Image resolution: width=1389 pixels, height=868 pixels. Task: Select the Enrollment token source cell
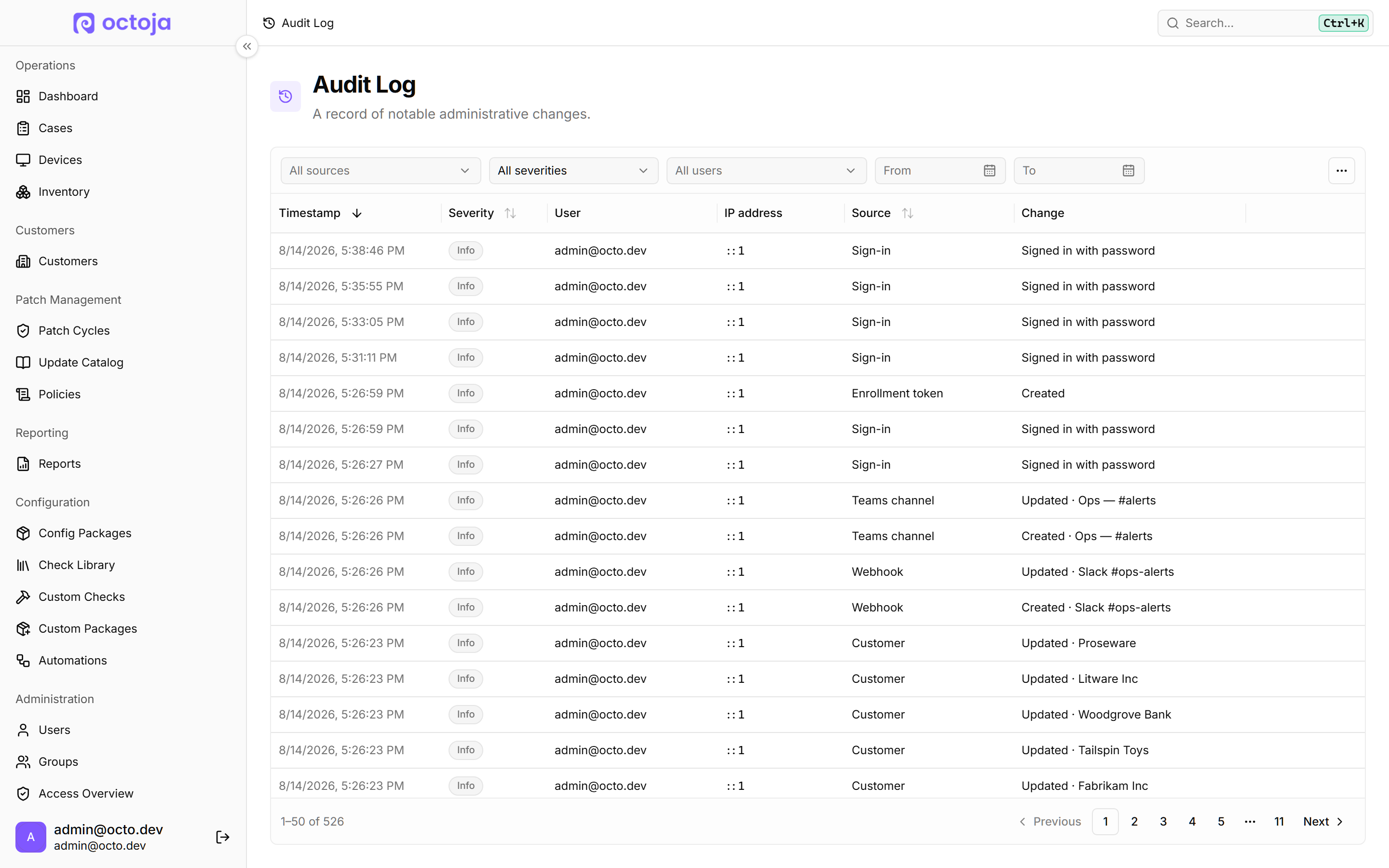pyautogui.click(x=897, y=393)
